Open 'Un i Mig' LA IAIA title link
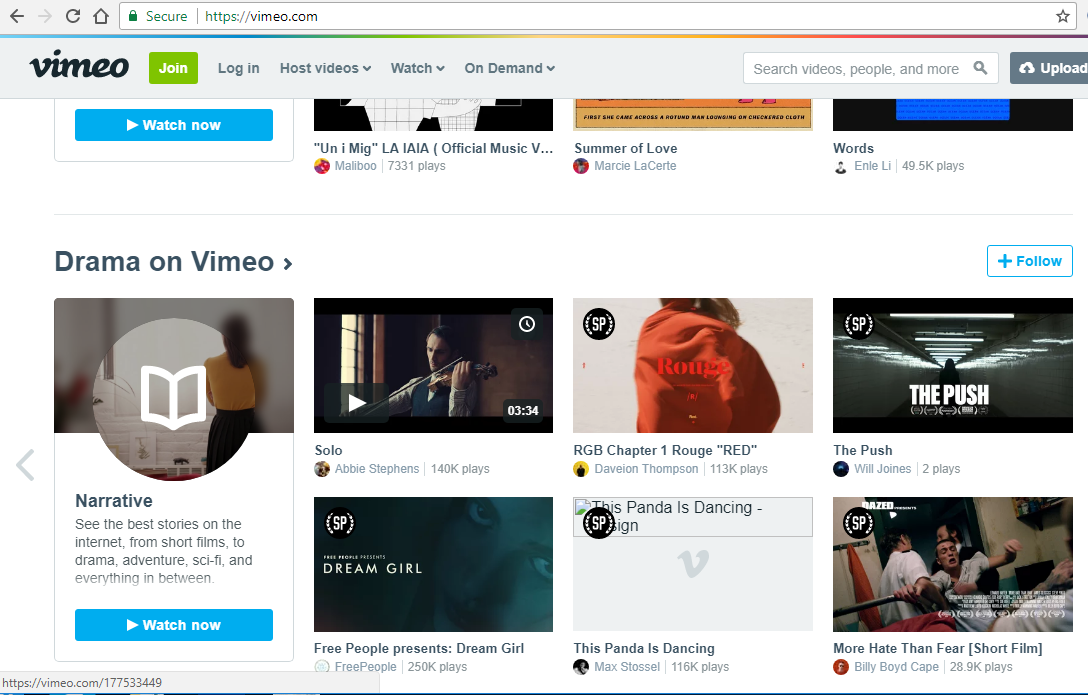Image resolution: width=1088 pixels, height=695 pixels. 434,148
